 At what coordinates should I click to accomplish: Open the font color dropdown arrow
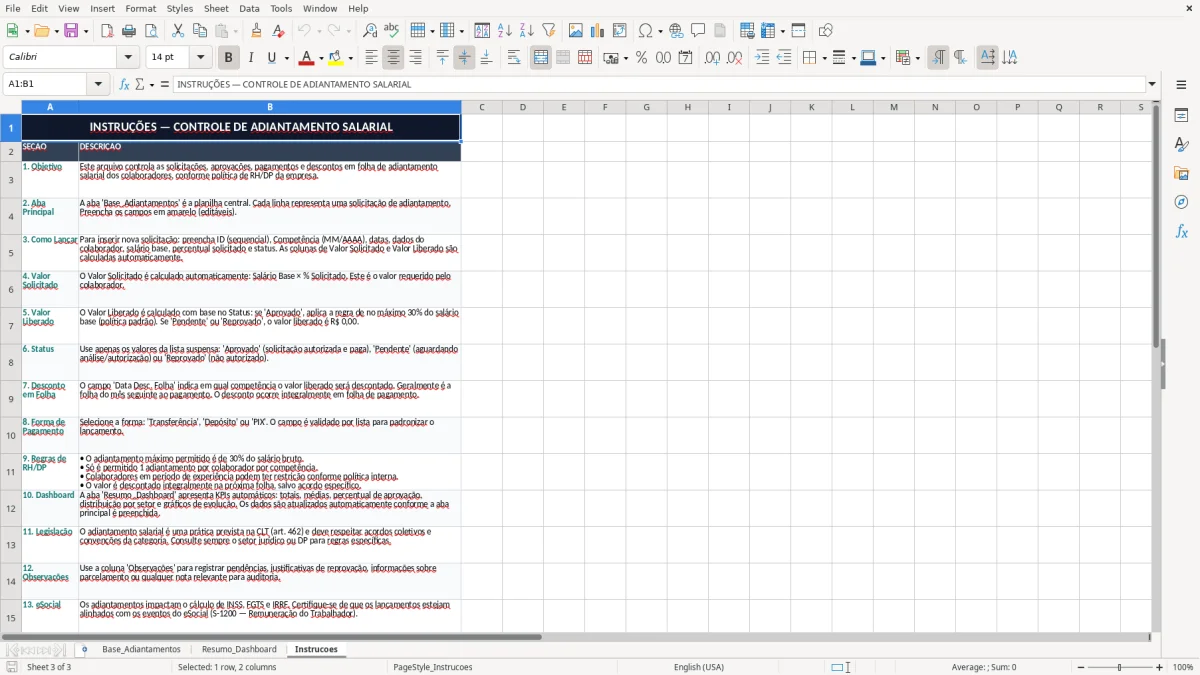point(320,58)
